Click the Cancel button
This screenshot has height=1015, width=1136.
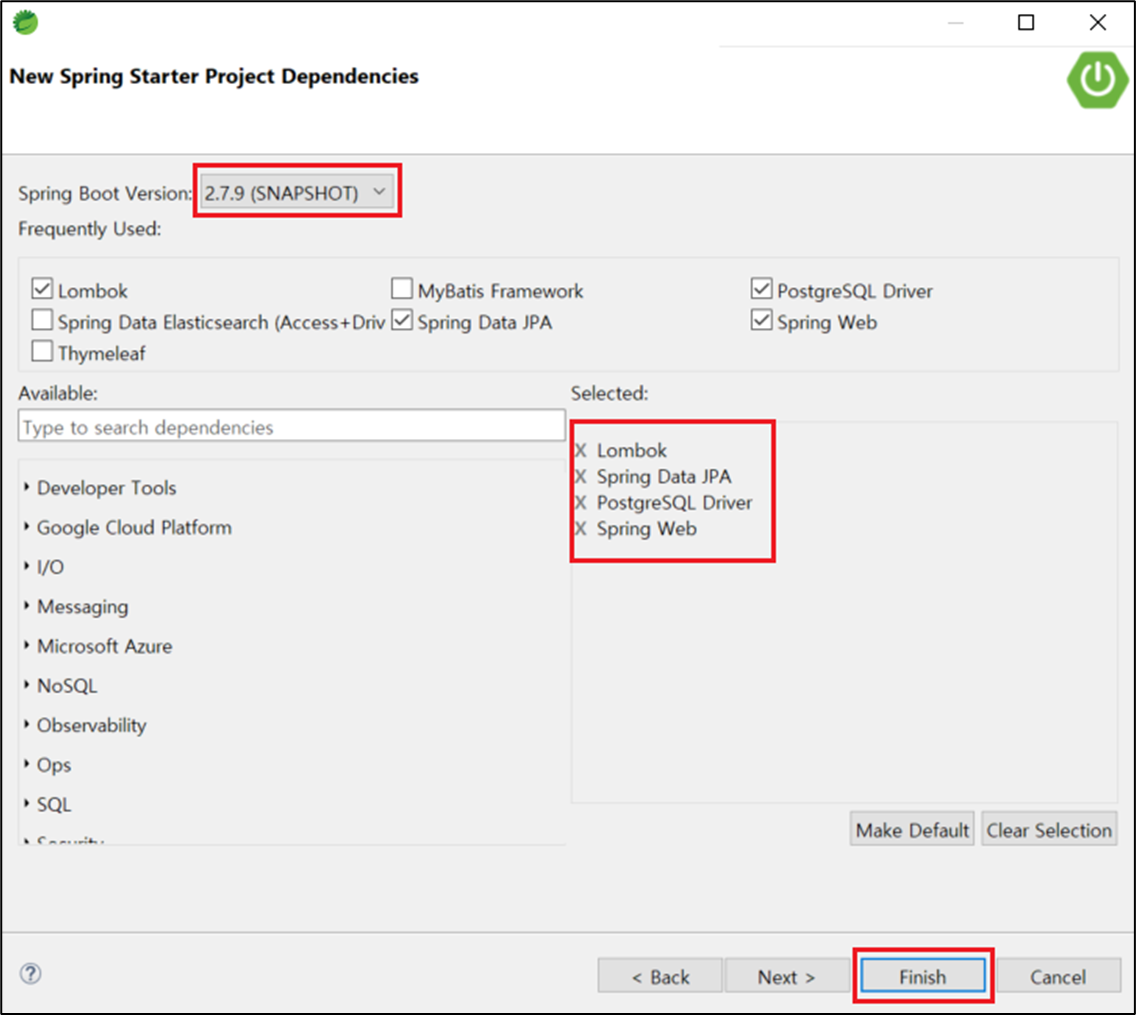[x=1058, y=977]
